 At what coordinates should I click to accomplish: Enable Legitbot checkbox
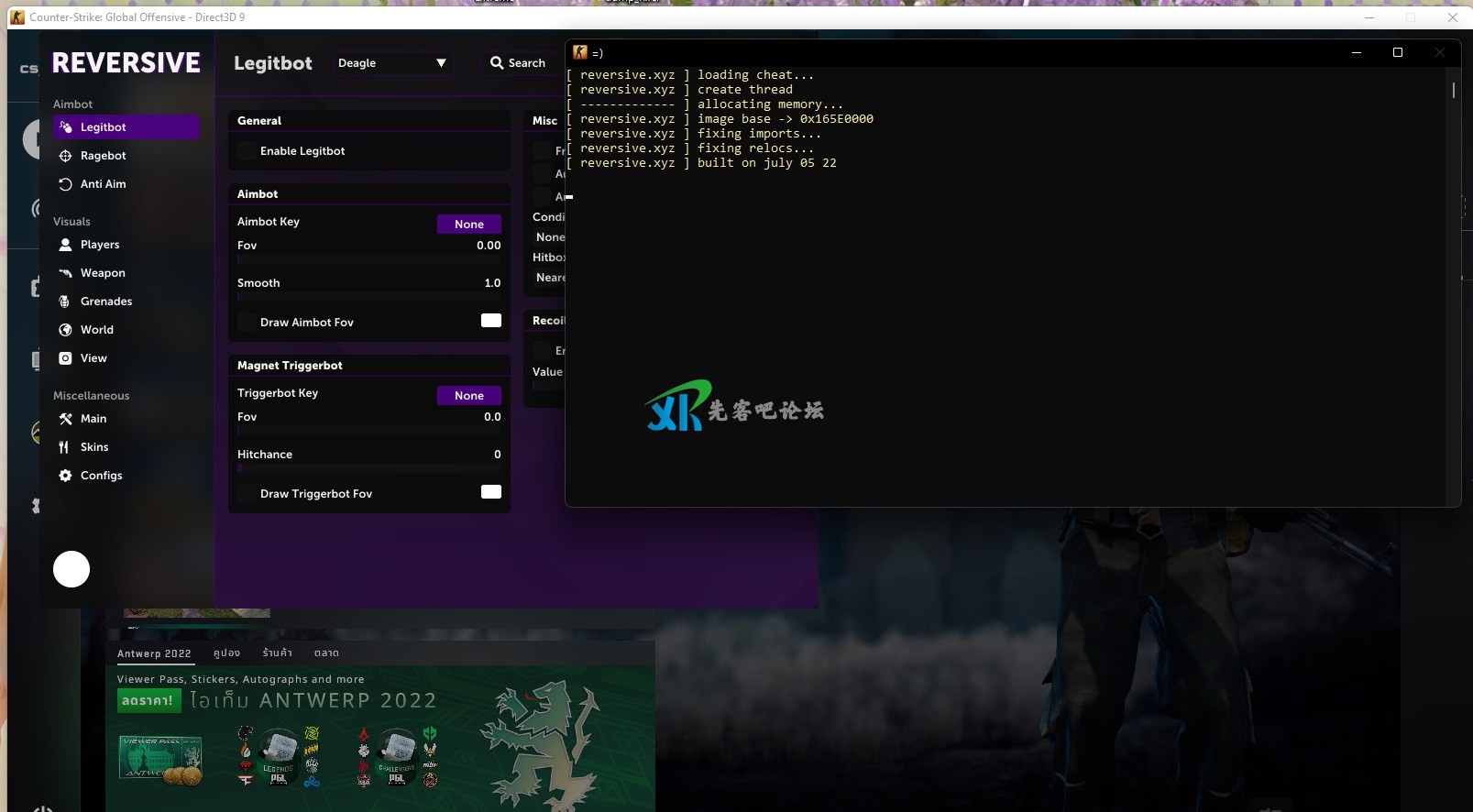point(247,151)
